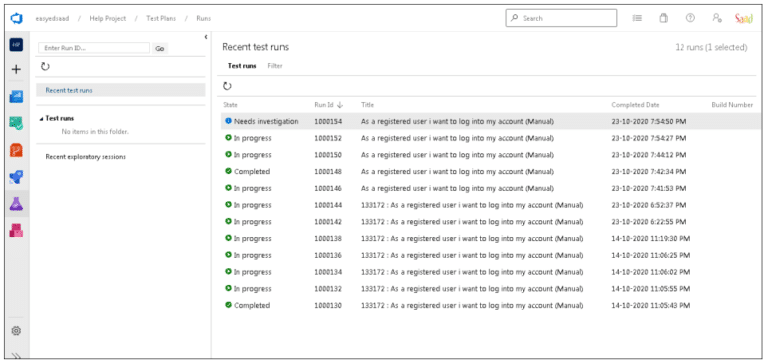The height and width of the screenshot is (364, 768).
Task: Open Test Plans flask icon
Action: 16,204
